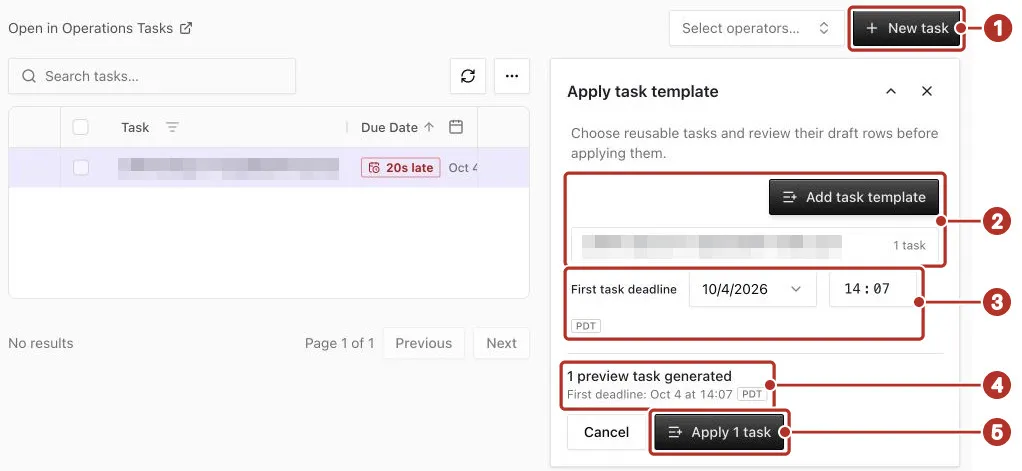1022x471 pixels.
Task: Click the search magnifier icon
Action: (29, 76)
